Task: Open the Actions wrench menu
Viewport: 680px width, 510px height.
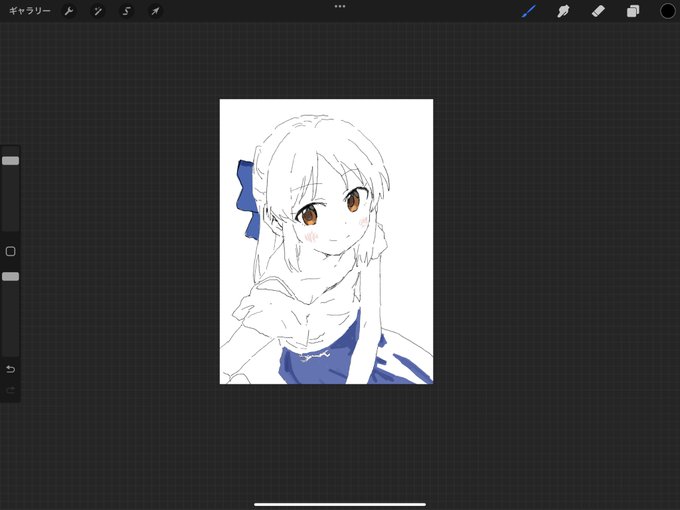Action: tap(69, 11)
